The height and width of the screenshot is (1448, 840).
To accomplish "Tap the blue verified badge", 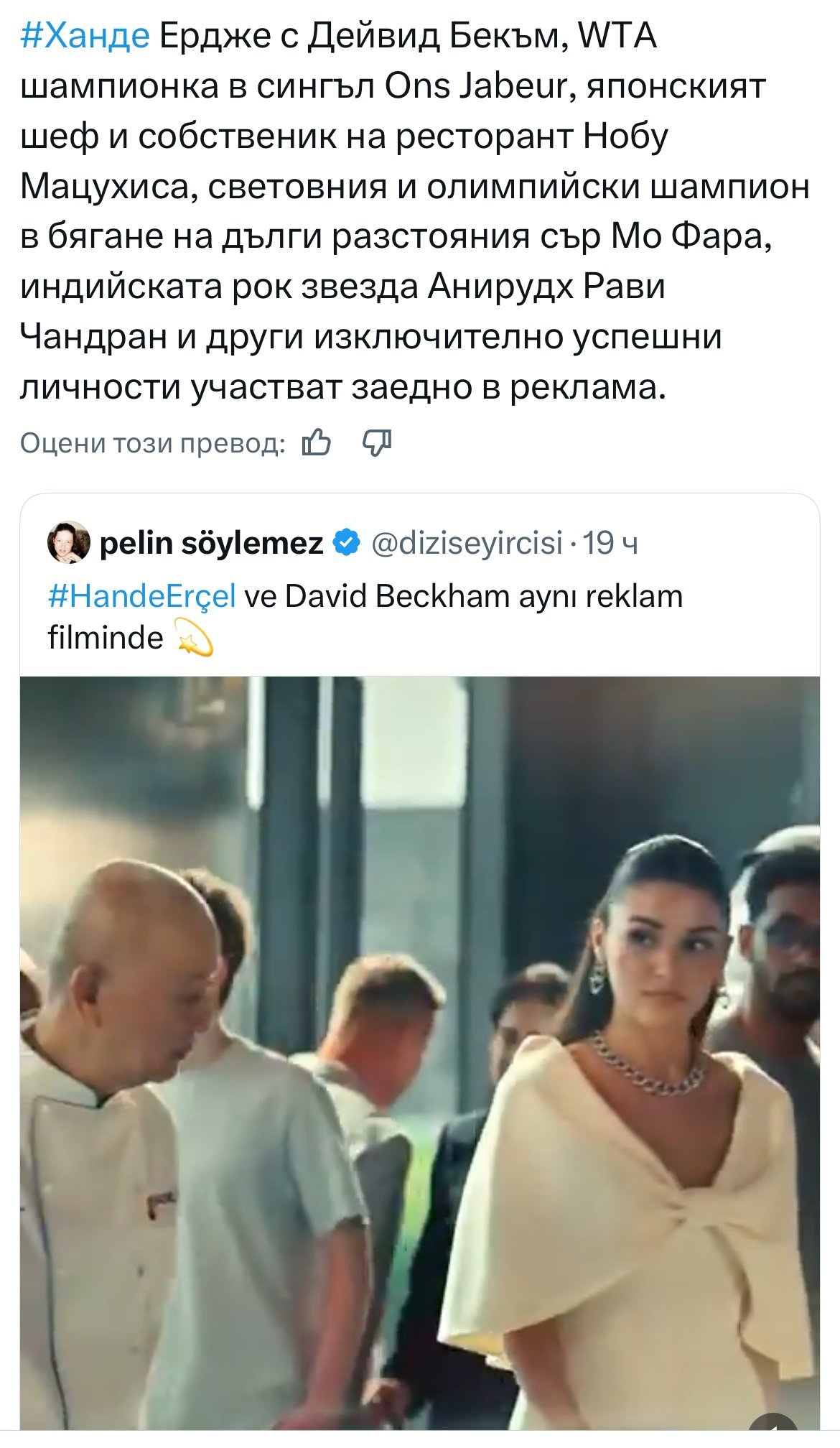I will coord(347,543).
